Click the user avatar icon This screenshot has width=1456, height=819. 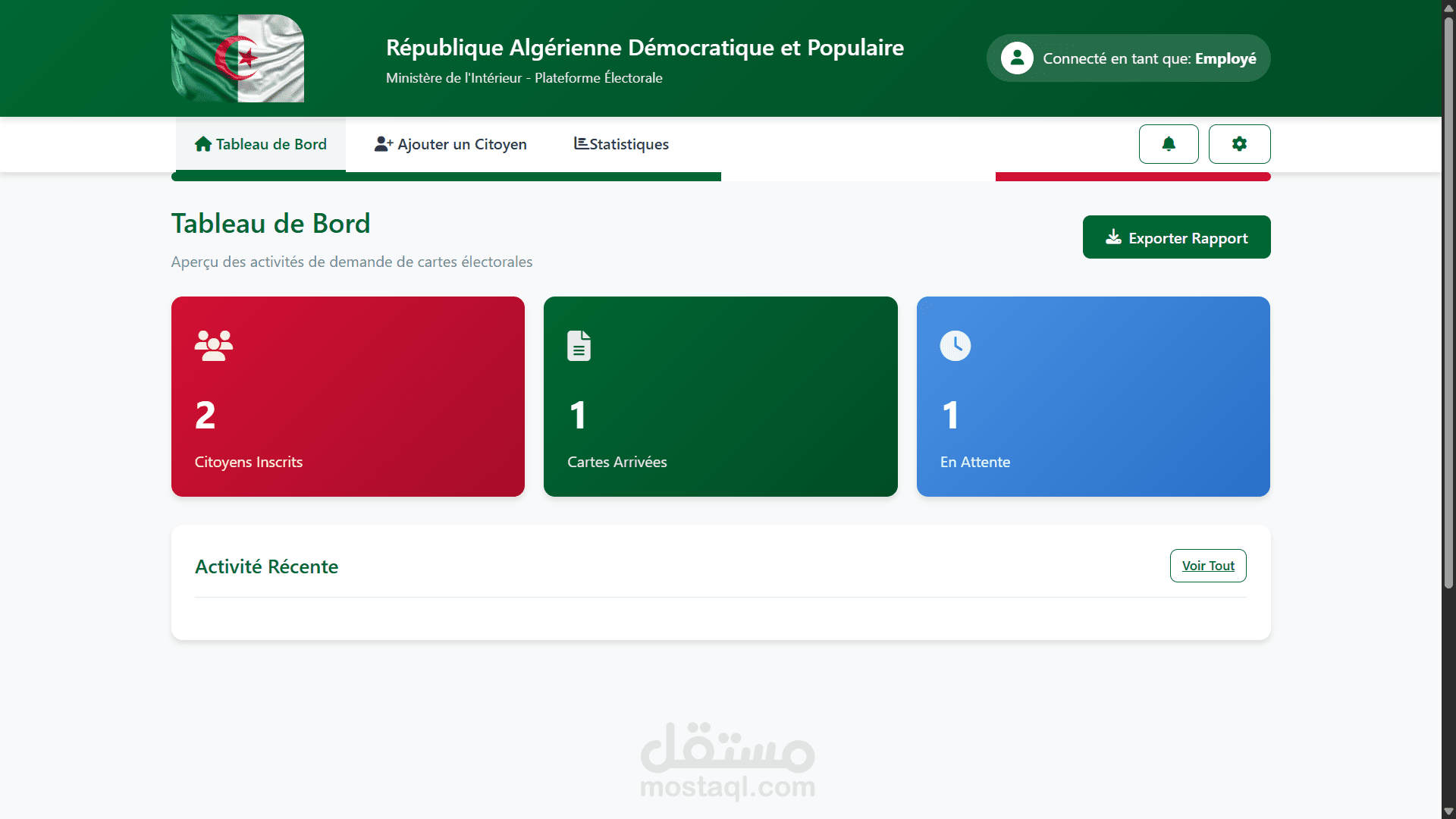pos(1017,58)
